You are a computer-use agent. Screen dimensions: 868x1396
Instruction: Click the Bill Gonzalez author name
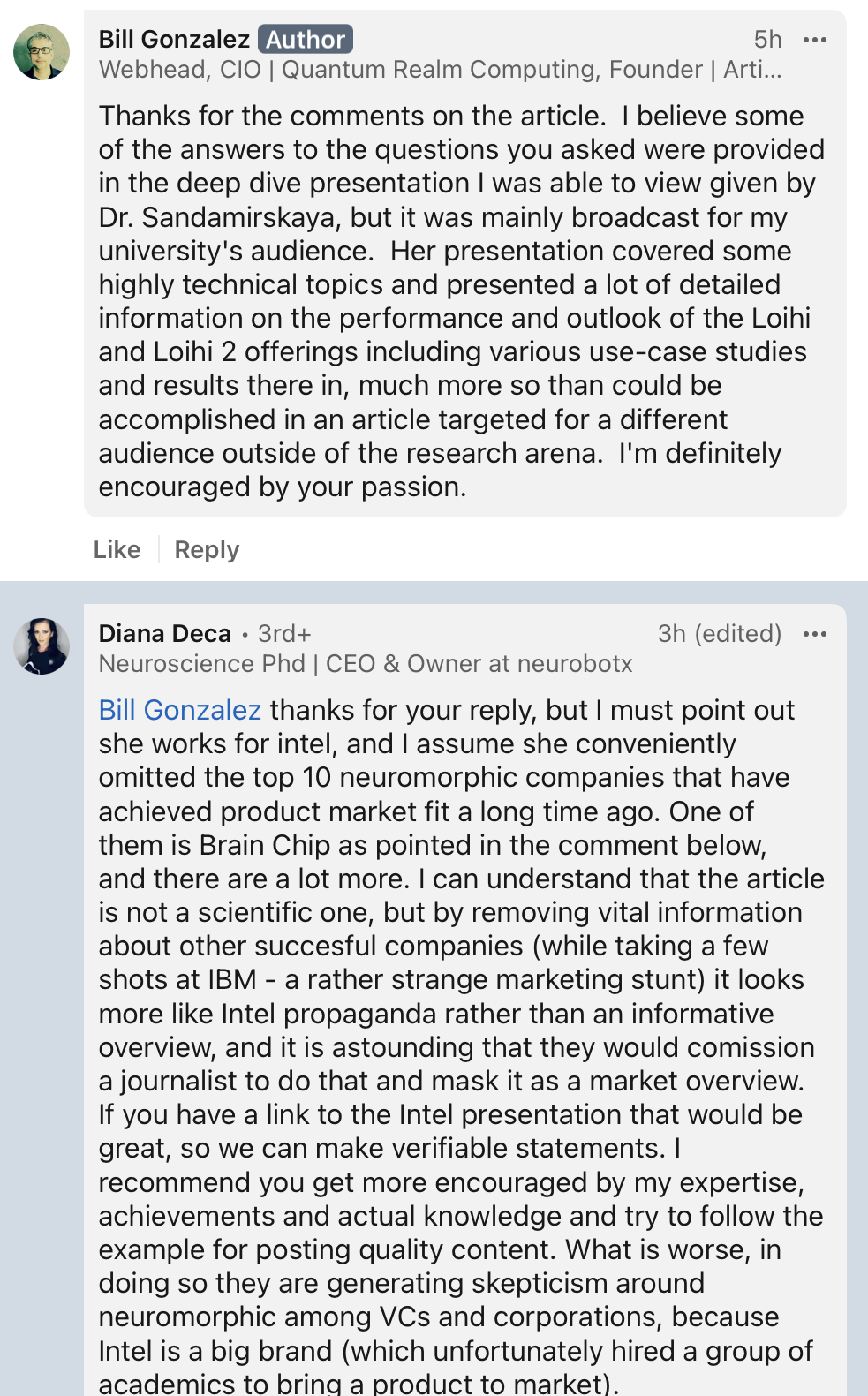[174, 40]
